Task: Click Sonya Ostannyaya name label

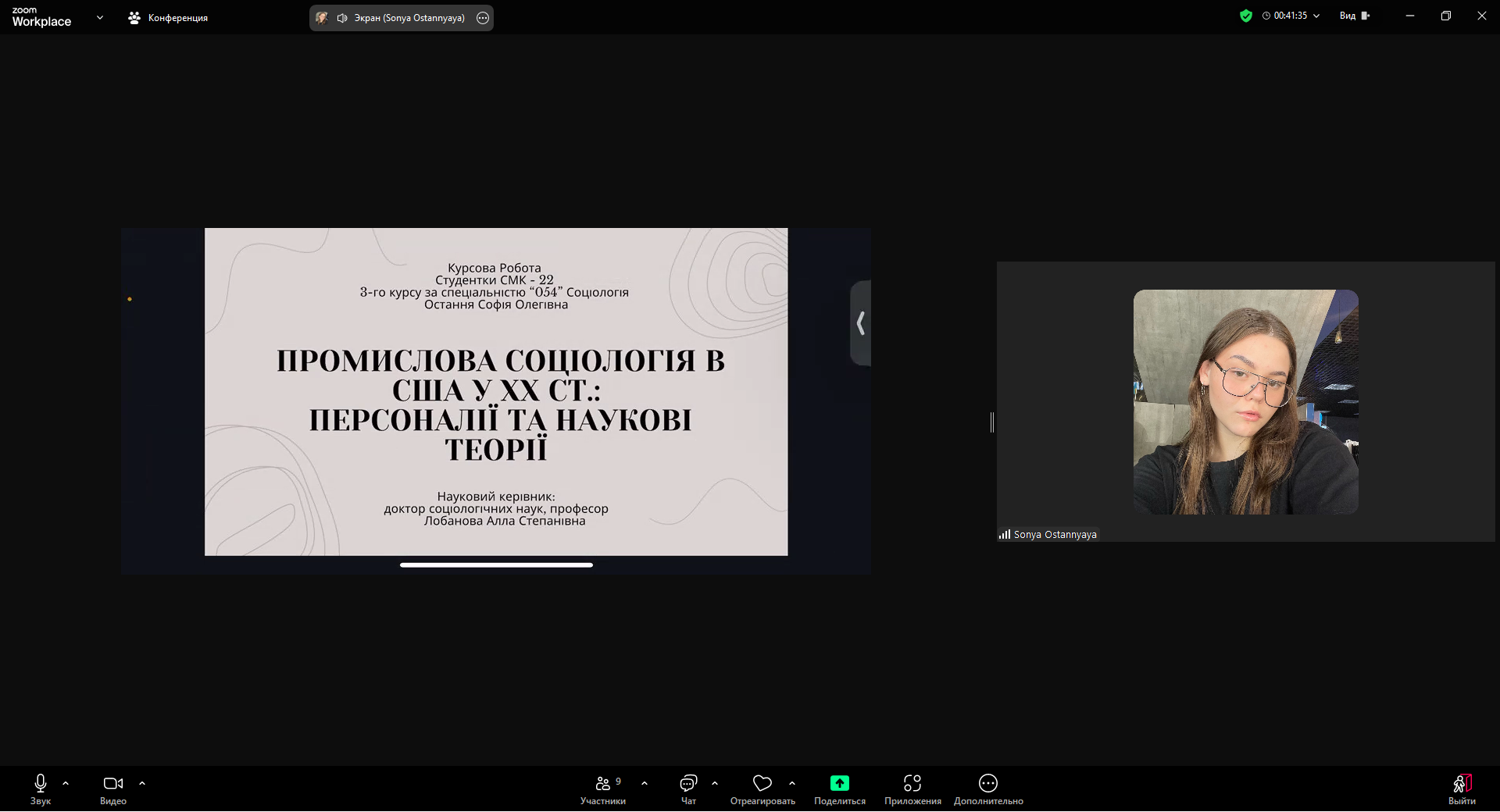Action: (x=1055, y=535)
